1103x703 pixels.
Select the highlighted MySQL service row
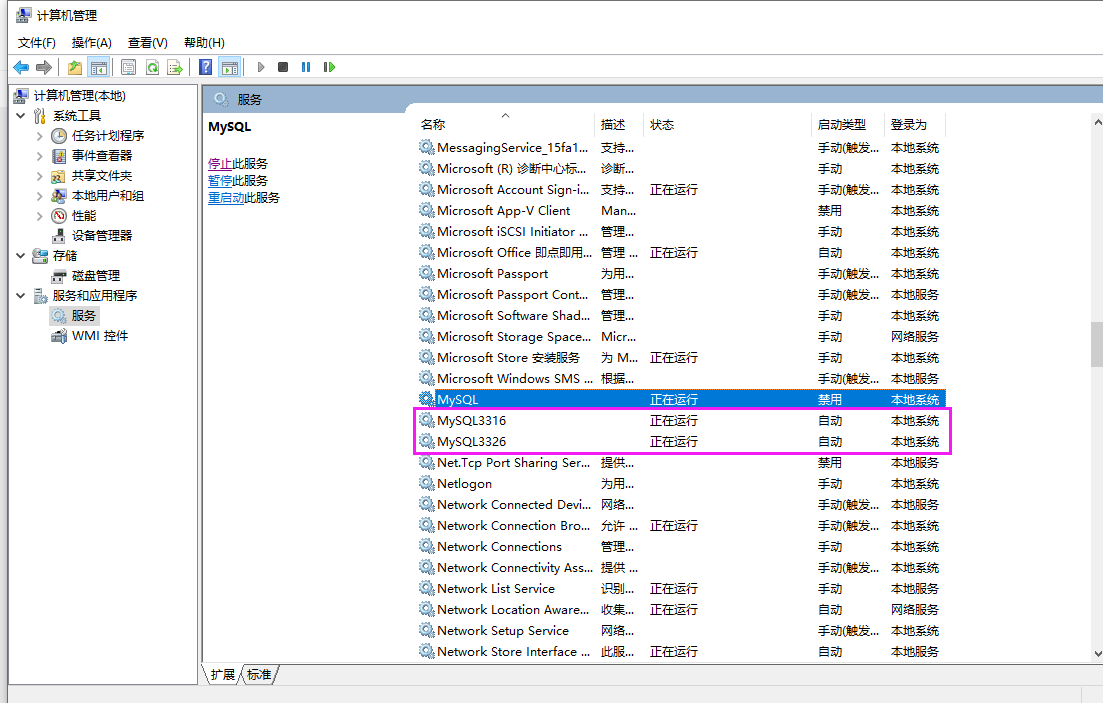point(681,400)
